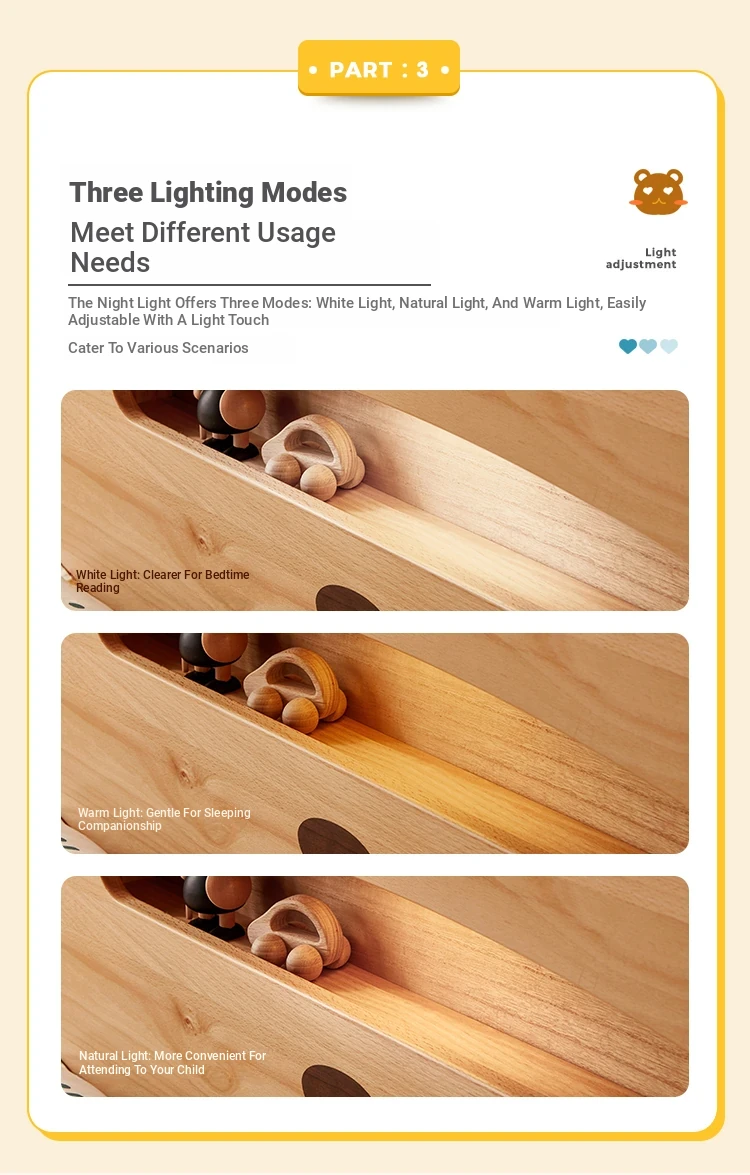The height and width of the screenshot is (1175, 750).
Task: Click the Cater To Various Scenarios text
Action: 158,348
